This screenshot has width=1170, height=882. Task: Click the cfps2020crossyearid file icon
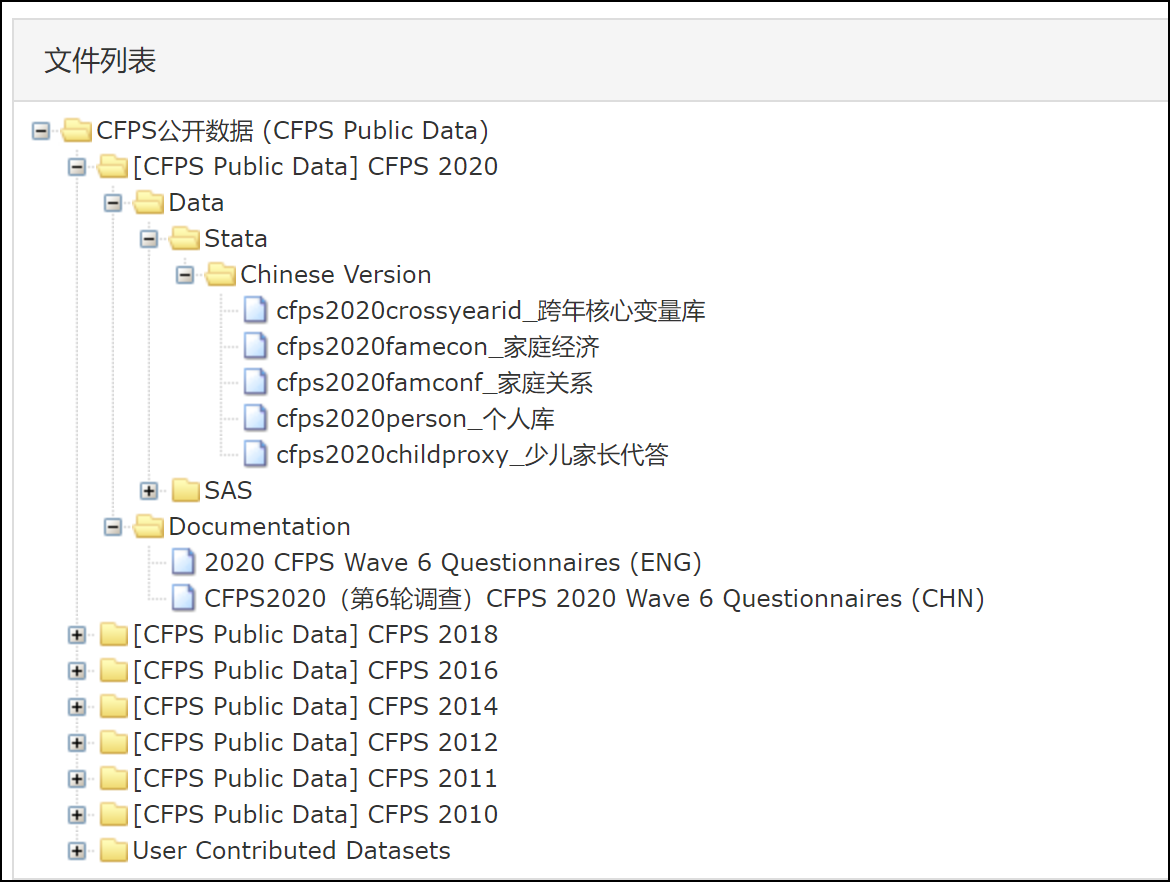click(256, 311)
